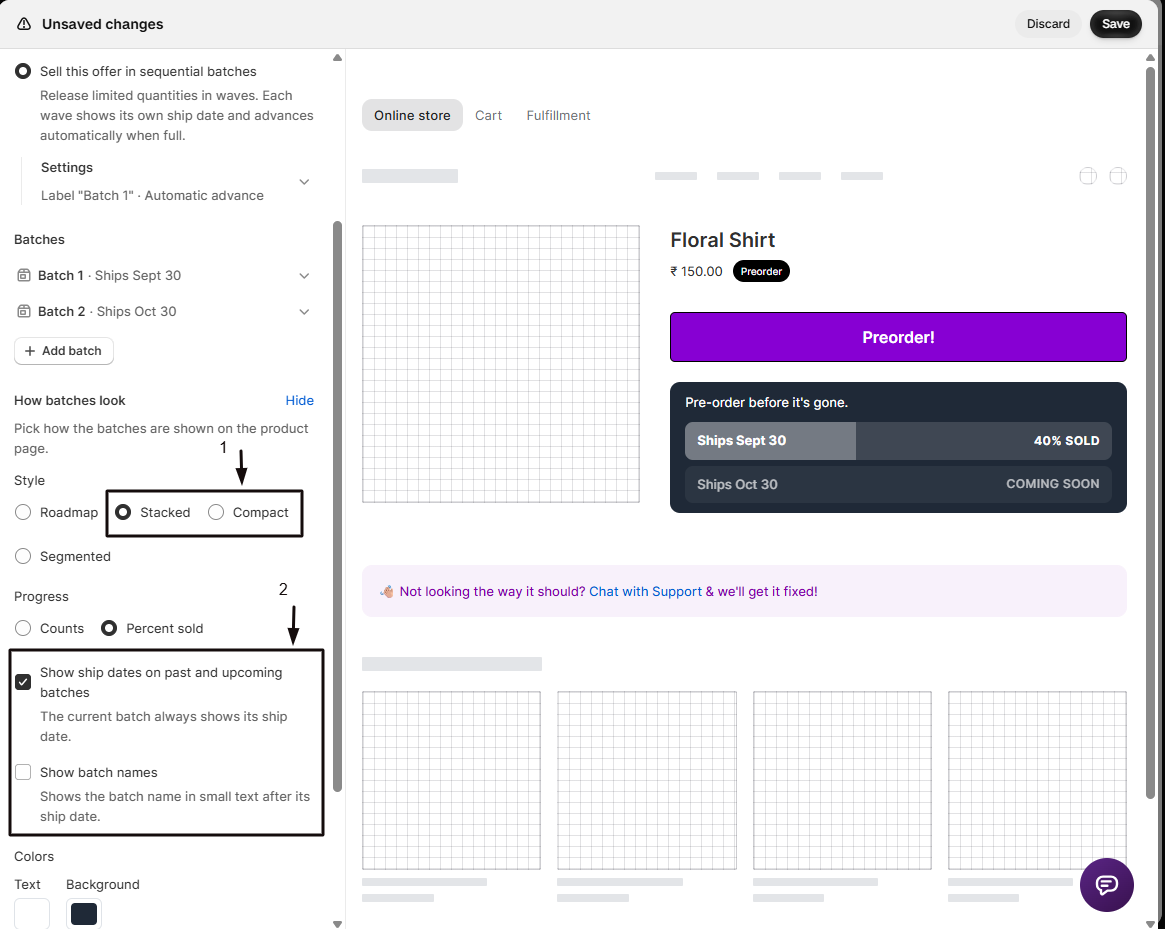
Task: Click the Unsaved changes warning icon
Action: [24, 24]
